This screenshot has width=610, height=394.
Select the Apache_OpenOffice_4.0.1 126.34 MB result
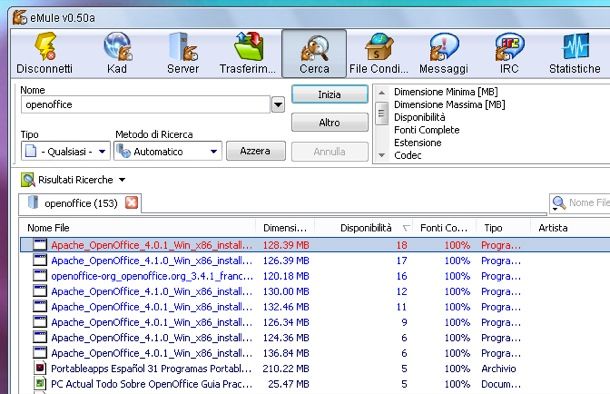point(315,322)
